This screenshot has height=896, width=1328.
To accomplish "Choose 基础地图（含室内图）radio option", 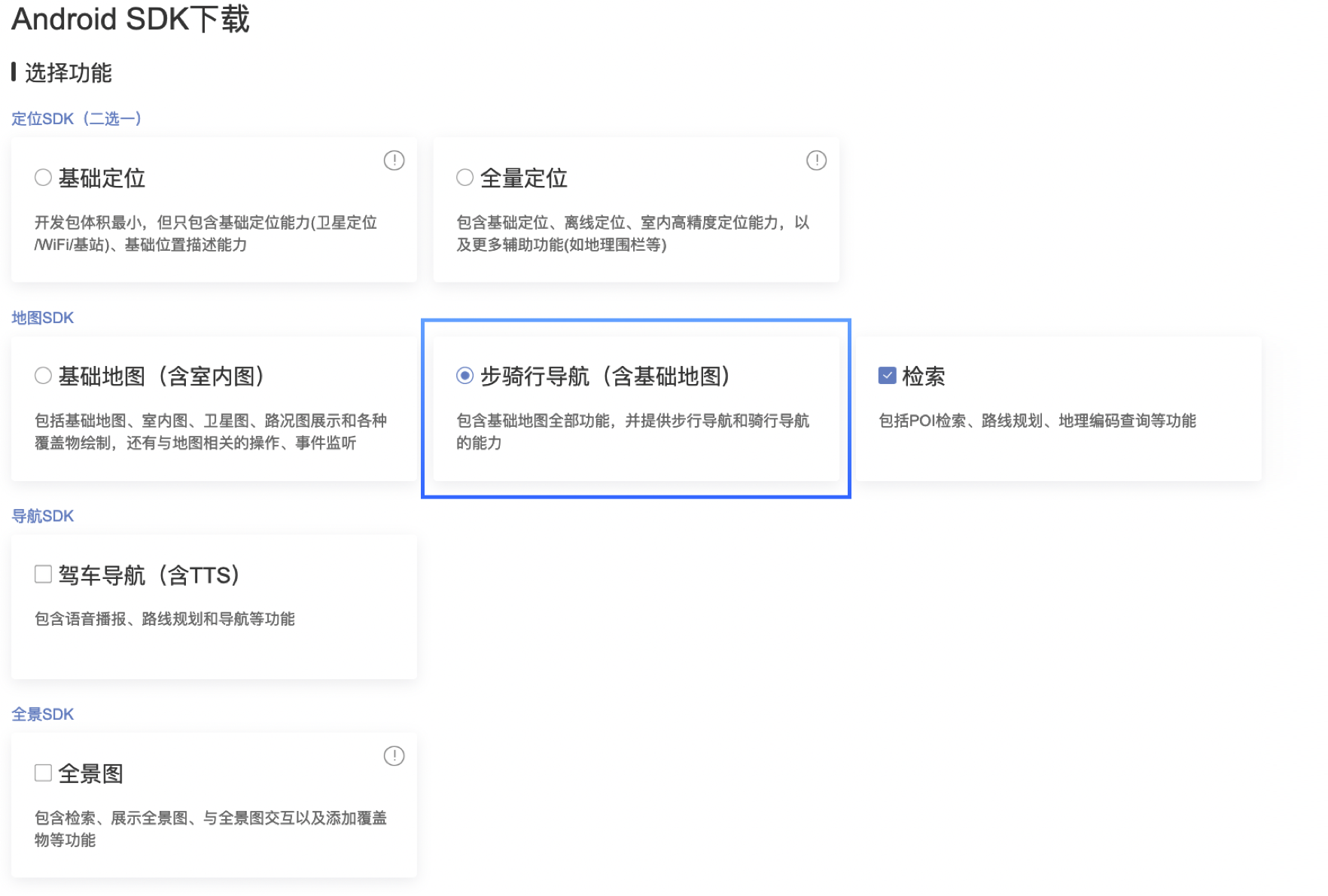I will tap(44, 376).
